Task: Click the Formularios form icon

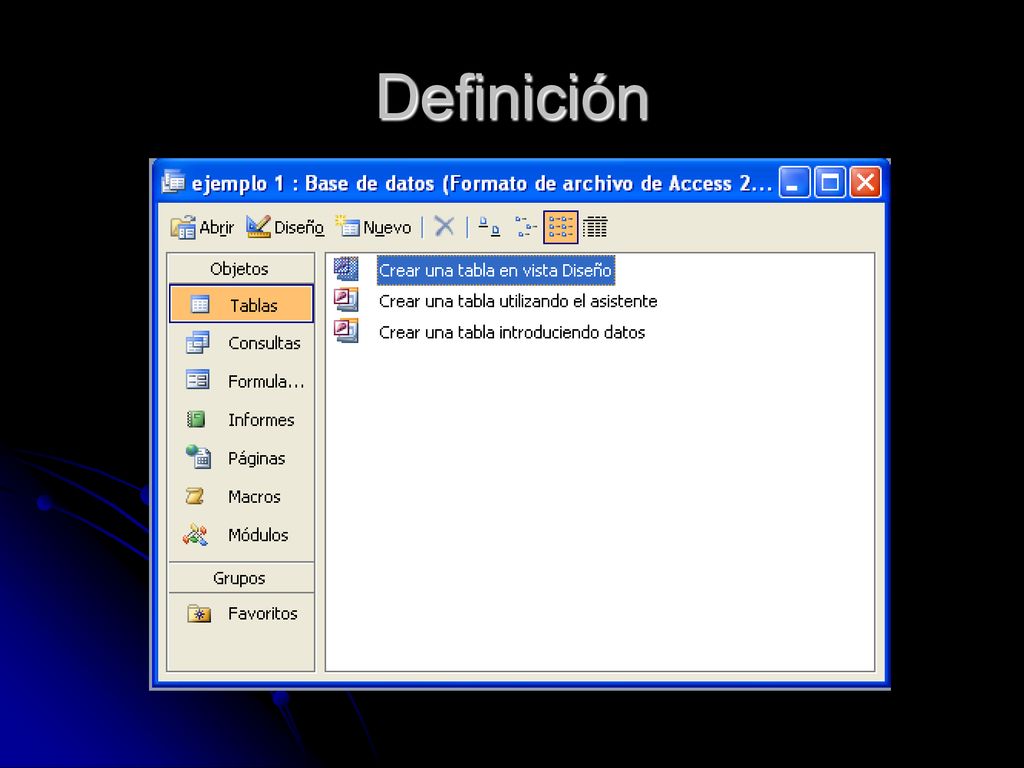Action: (197, 380)
